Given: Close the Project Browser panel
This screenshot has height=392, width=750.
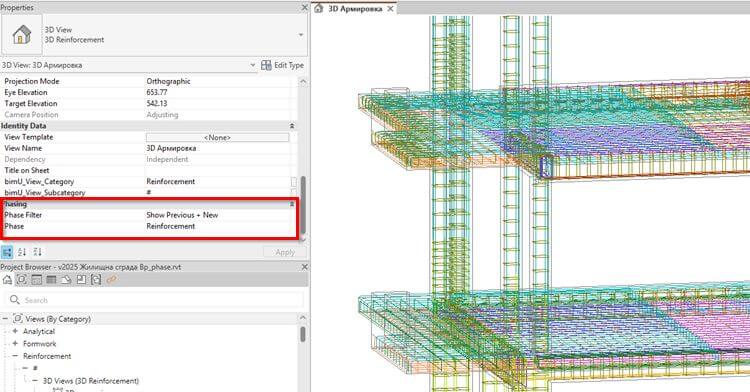Looking at the screenshot, I should click(304, 267).
